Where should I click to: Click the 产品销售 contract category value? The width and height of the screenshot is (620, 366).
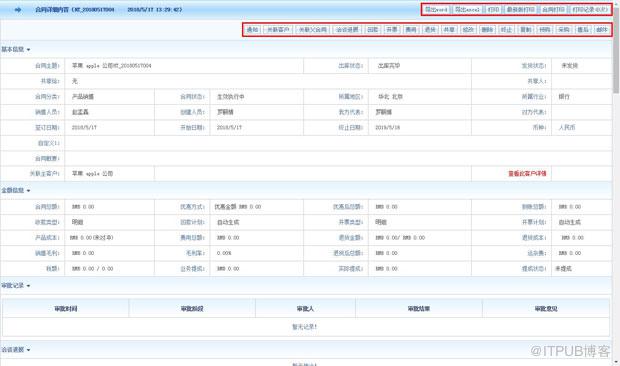[x=83, y=96]
